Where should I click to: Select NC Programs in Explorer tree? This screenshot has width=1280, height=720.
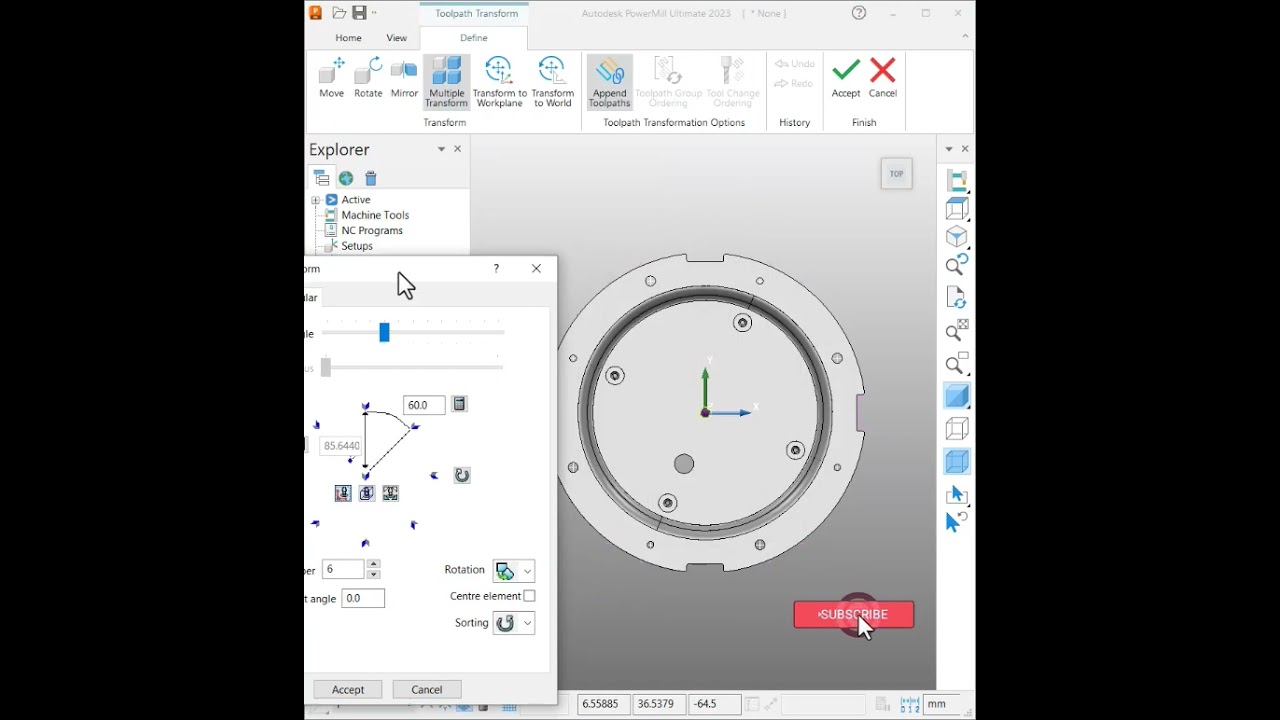click(372, 230)
